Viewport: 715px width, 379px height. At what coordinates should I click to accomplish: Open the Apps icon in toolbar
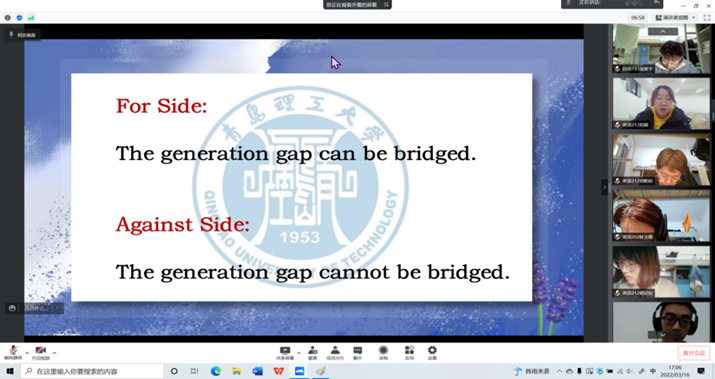click(x=409, y=353)
